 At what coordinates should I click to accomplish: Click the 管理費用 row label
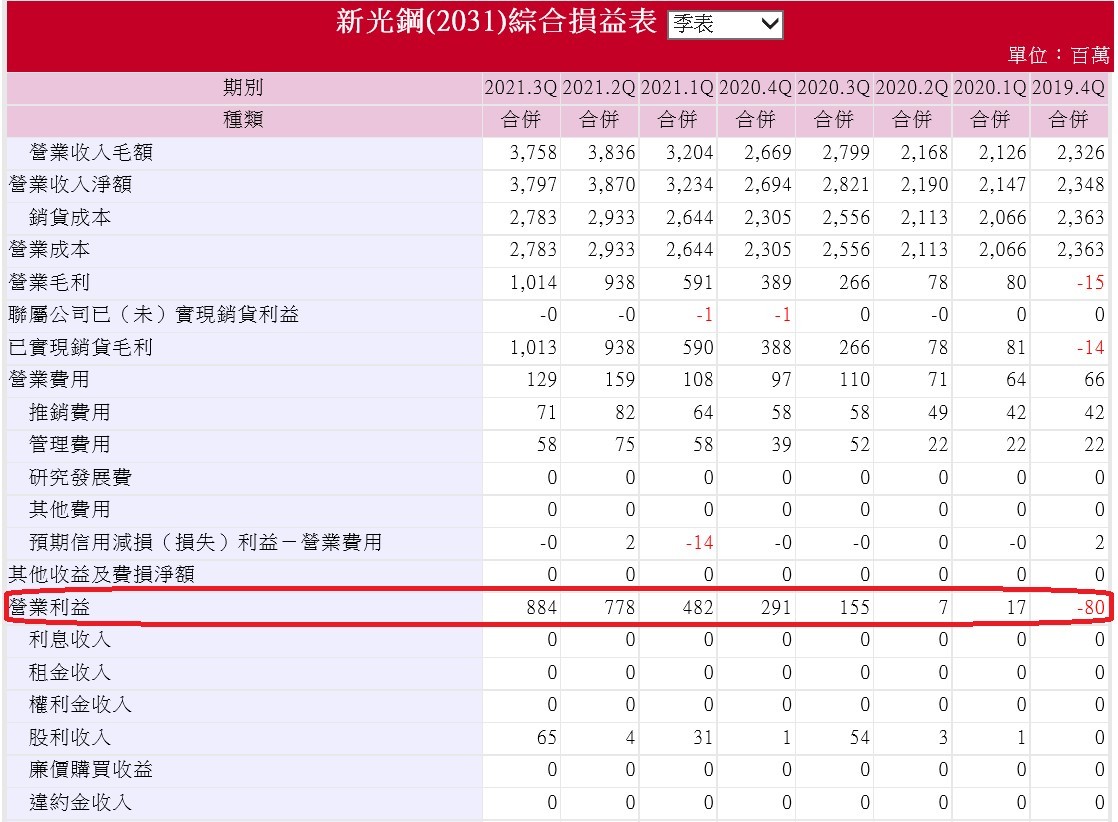pos(70,444)
